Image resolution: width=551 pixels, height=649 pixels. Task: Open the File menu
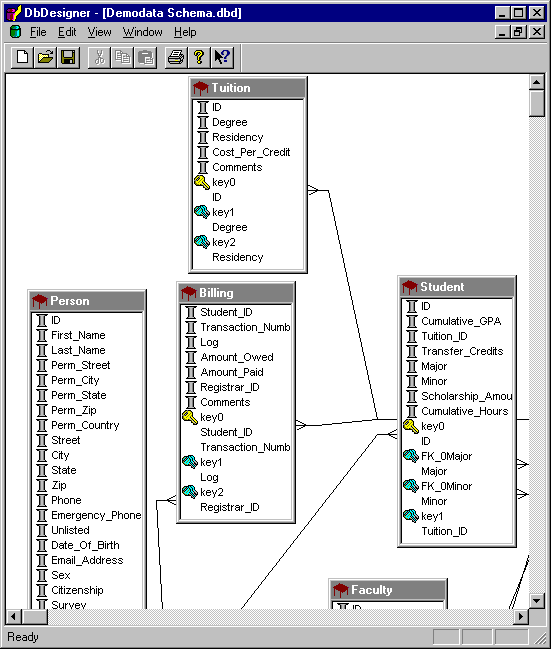click(x=38, y=32)
